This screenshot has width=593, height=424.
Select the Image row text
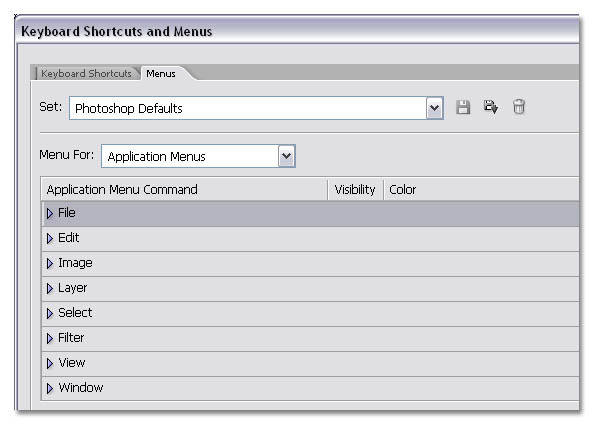click(75, 263)
